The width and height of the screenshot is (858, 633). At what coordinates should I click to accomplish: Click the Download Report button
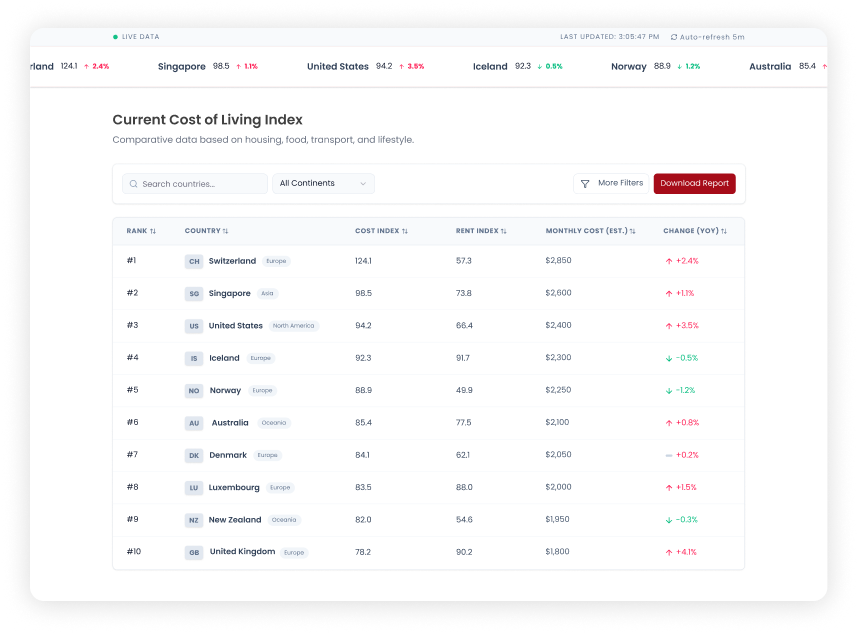click(694, 184)
